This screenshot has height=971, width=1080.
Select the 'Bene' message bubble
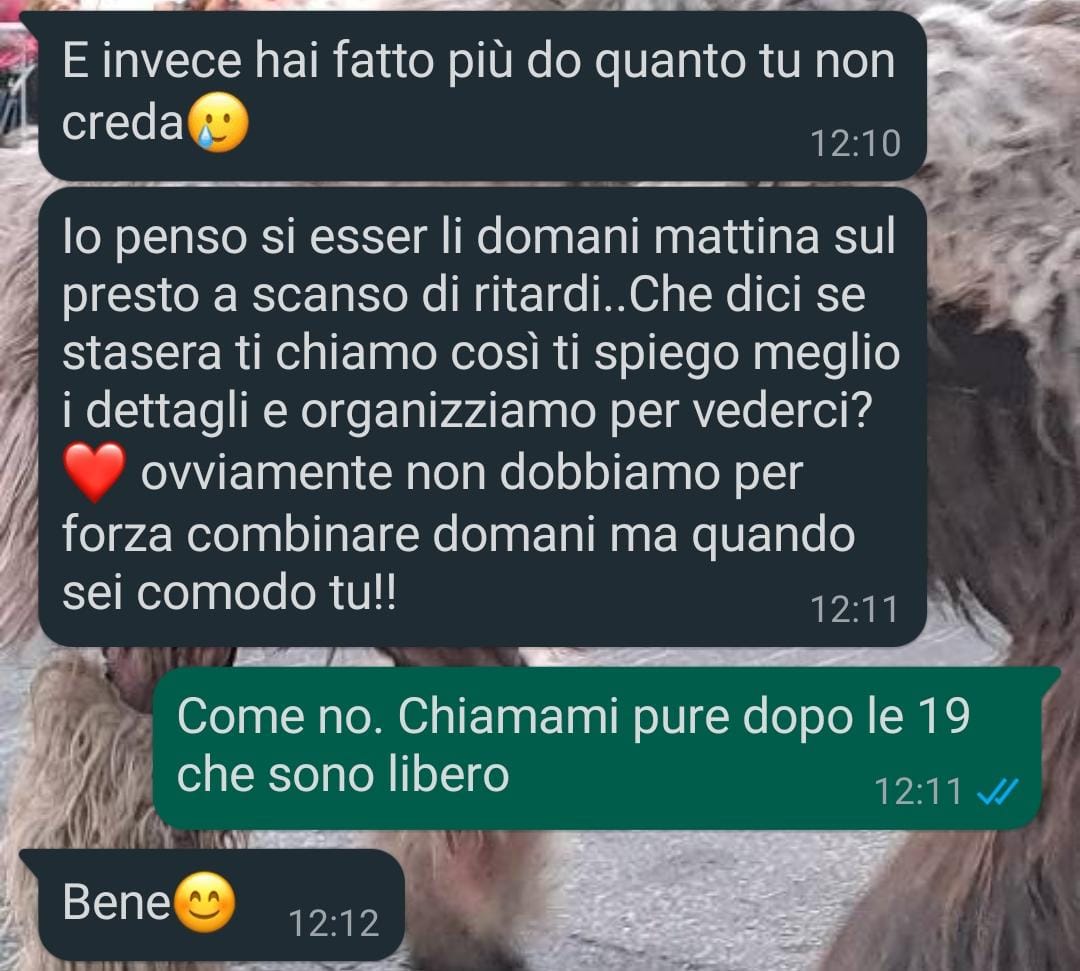[x=220, y=904]
